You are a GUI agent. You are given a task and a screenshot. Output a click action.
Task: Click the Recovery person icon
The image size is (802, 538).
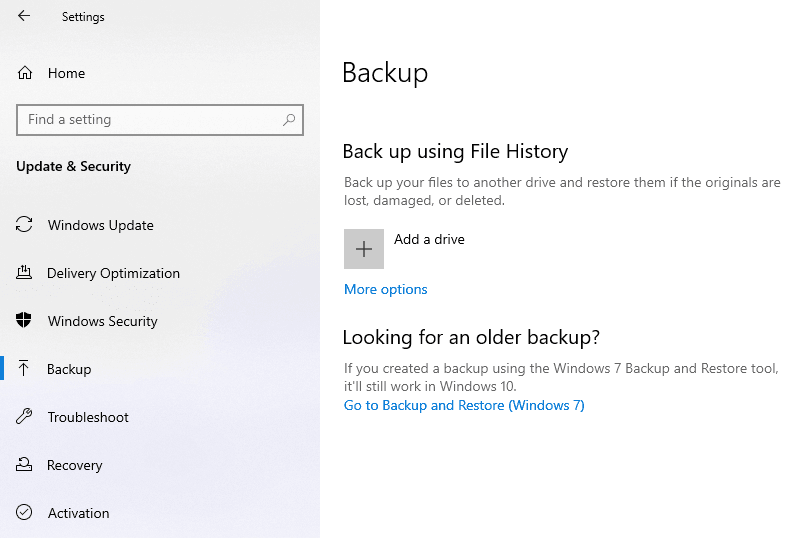coord(25,465)
